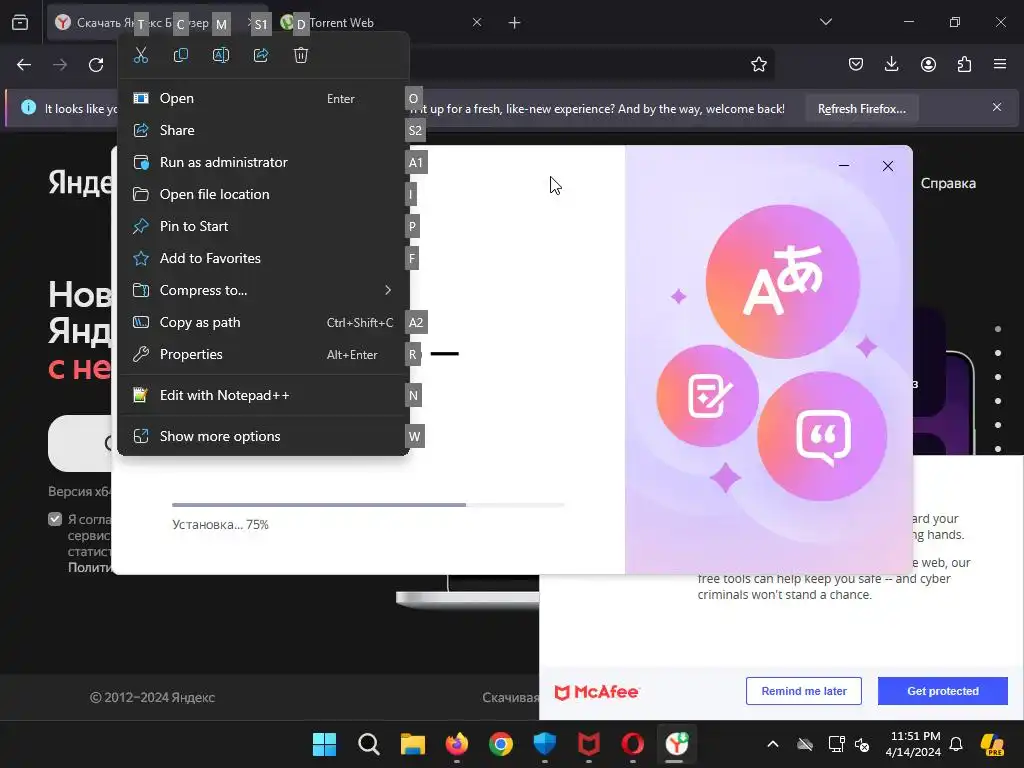The width and height of the screenshot is (1024, 768).
Task: Open Properties from the context menu
Action: pyautogui.click(x=263, y=355)
